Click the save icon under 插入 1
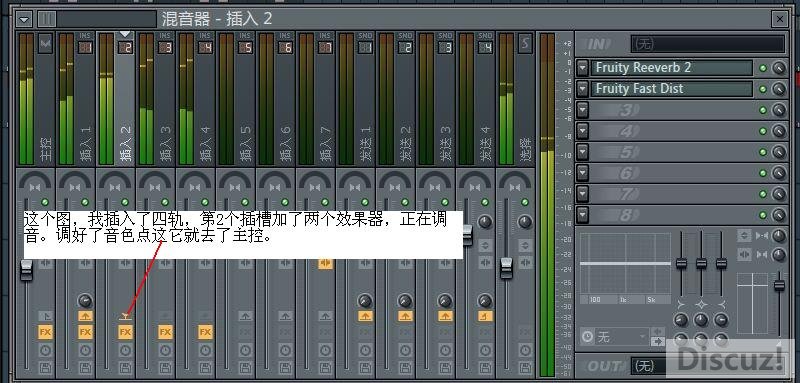This screenshot has width=800, height=383. pyautogui.click(x=85, y=367)
